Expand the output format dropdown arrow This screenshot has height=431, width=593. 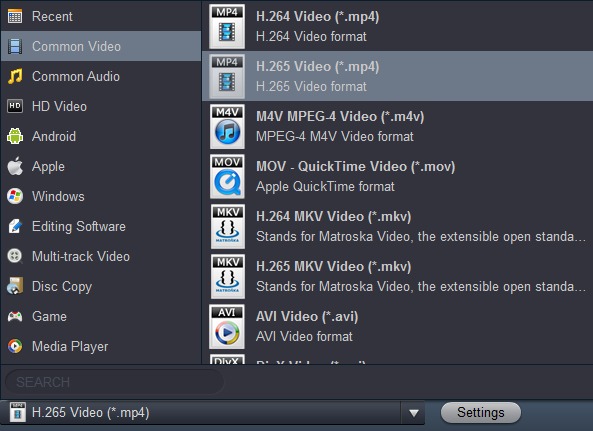414,413
